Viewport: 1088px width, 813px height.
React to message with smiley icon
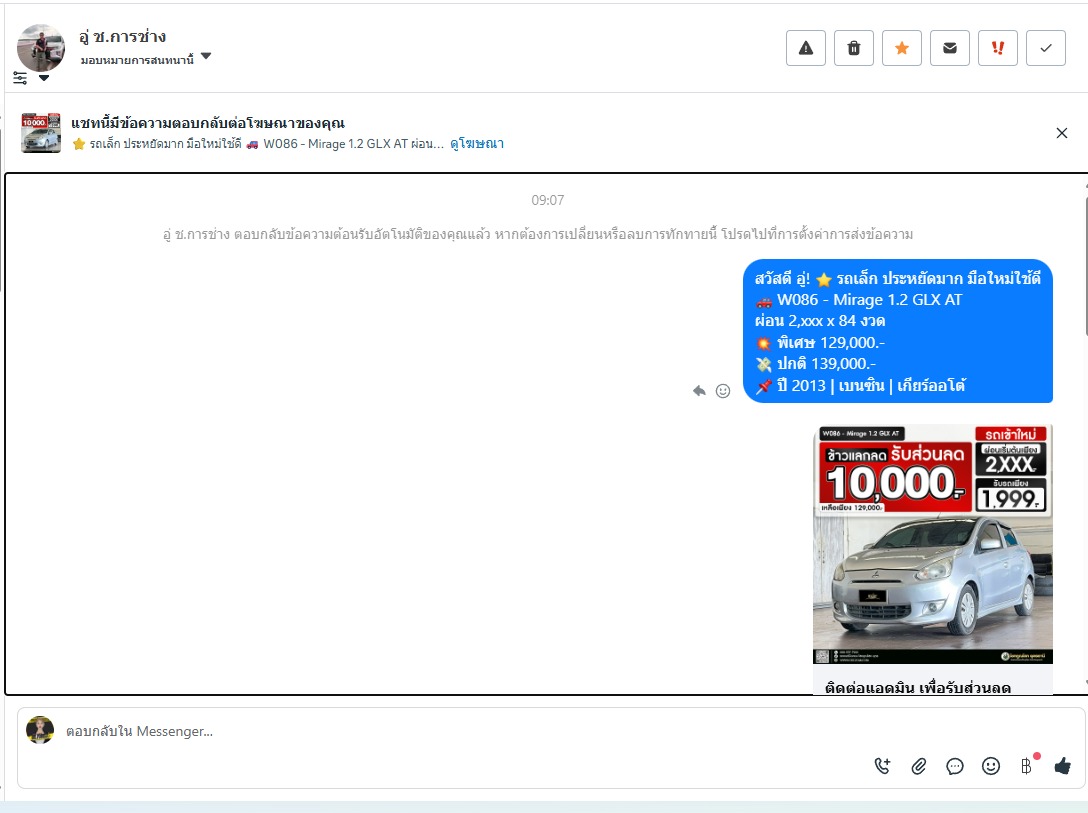722,391
